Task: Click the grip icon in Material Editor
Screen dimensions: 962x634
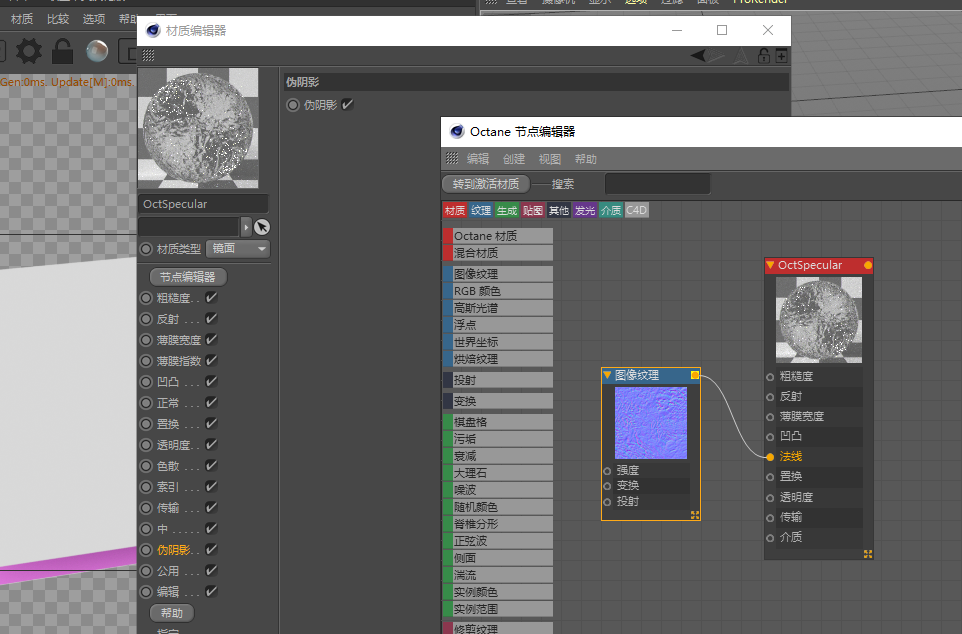Action: [148, 56]
